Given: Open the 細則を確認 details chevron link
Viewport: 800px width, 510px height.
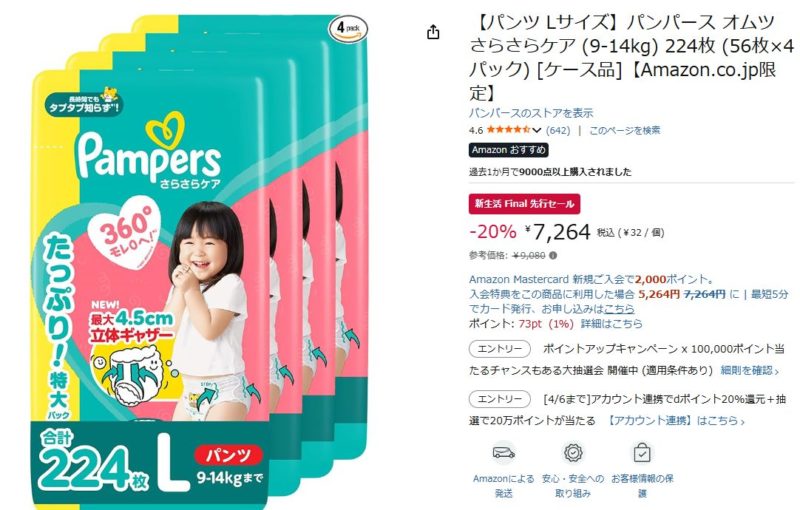Looking at the screenshot, I should [x=749, y=371].
